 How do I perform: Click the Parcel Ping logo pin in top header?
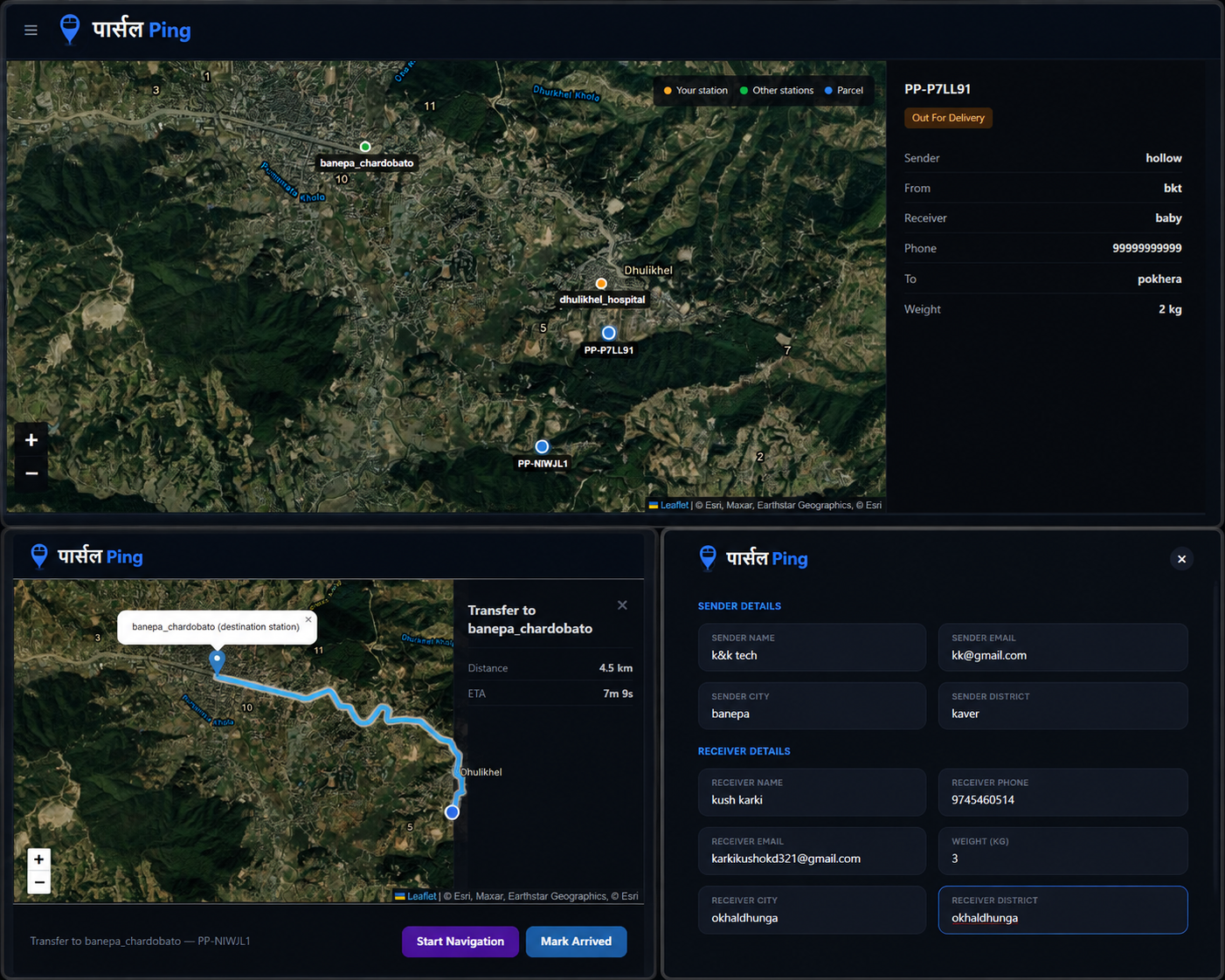70,30
